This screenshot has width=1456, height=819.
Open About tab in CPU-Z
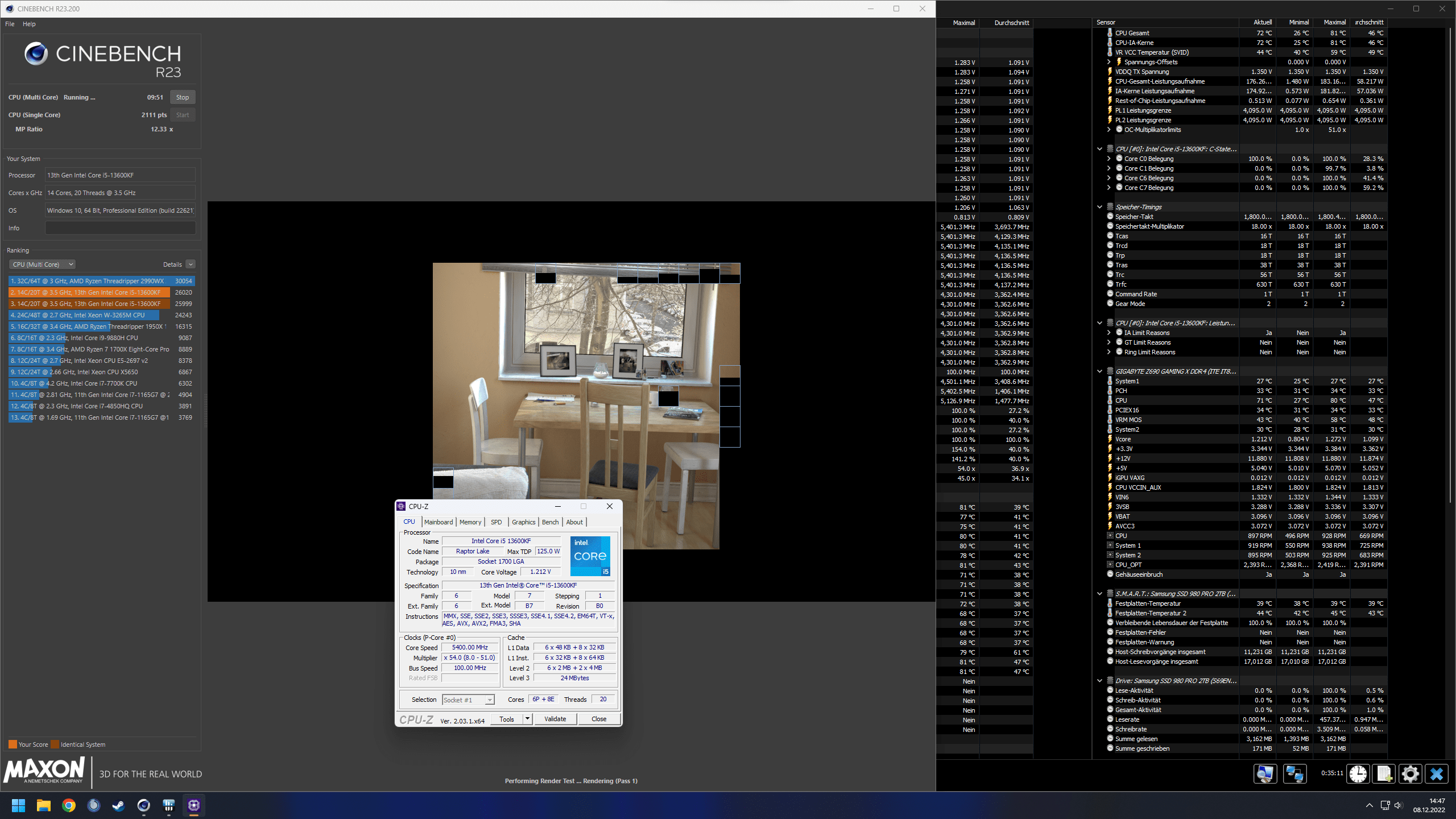574,522
